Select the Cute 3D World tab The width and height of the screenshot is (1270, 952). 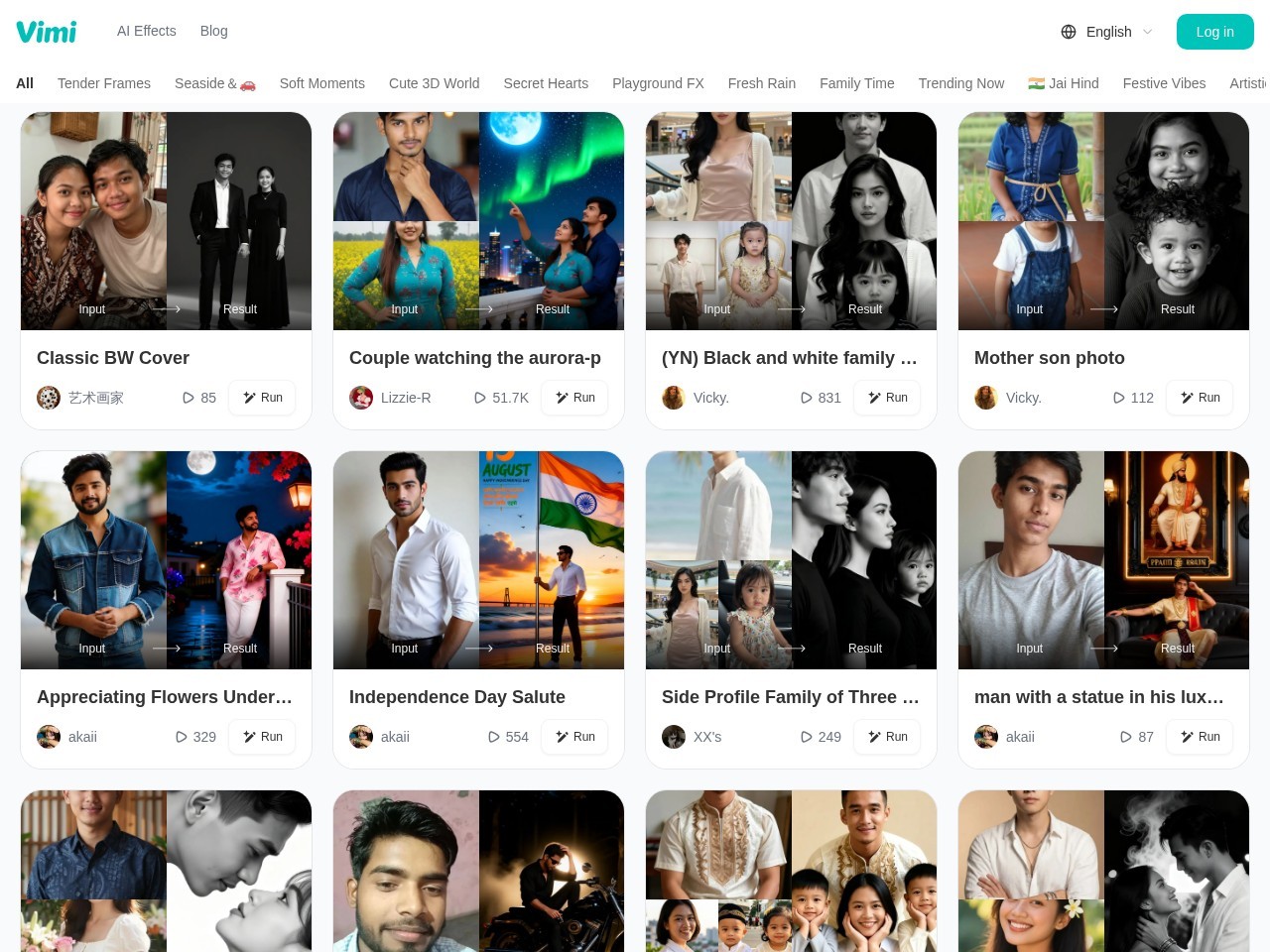435,83
